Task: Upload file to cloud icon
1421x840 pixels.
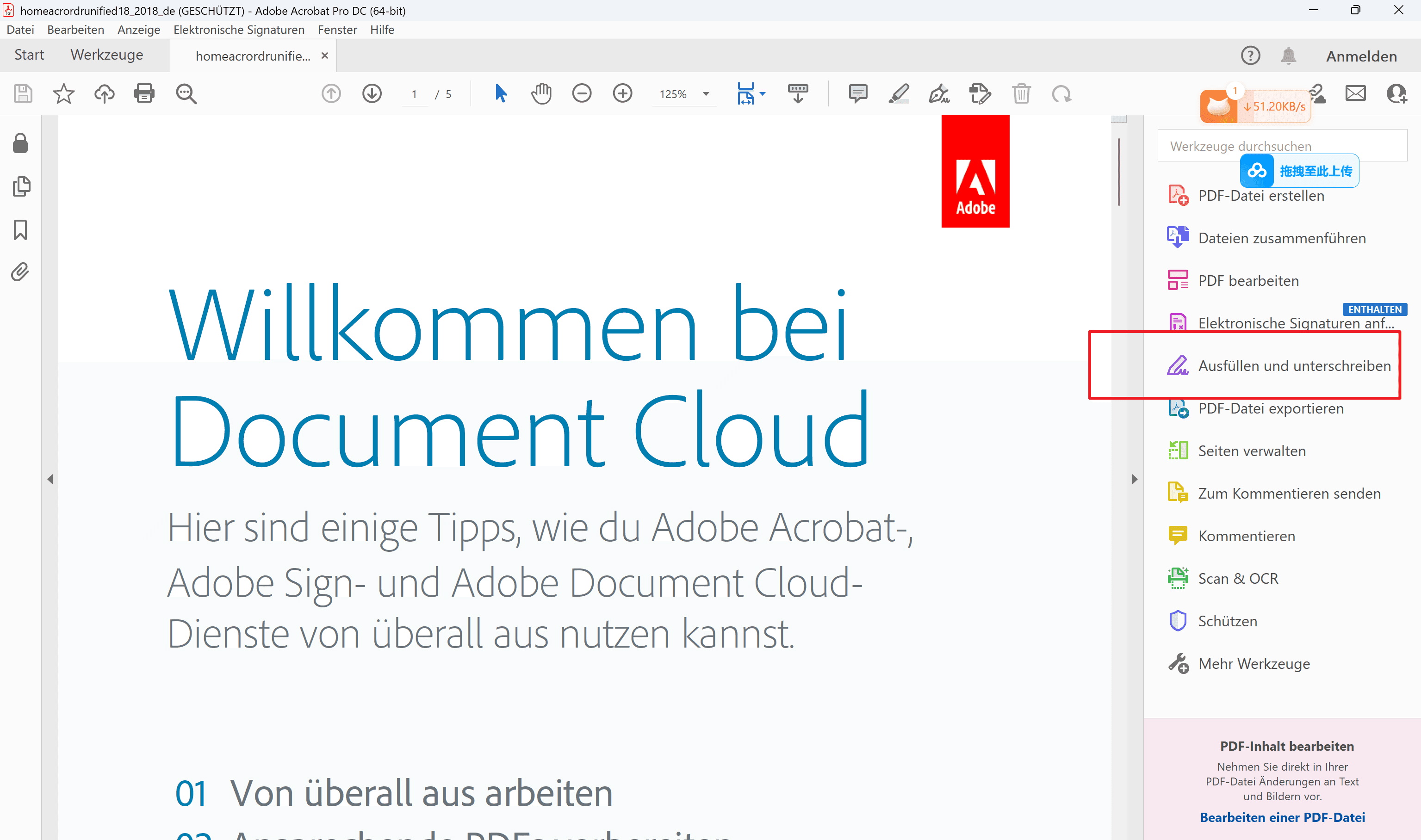Action: (x=104, y=93)
